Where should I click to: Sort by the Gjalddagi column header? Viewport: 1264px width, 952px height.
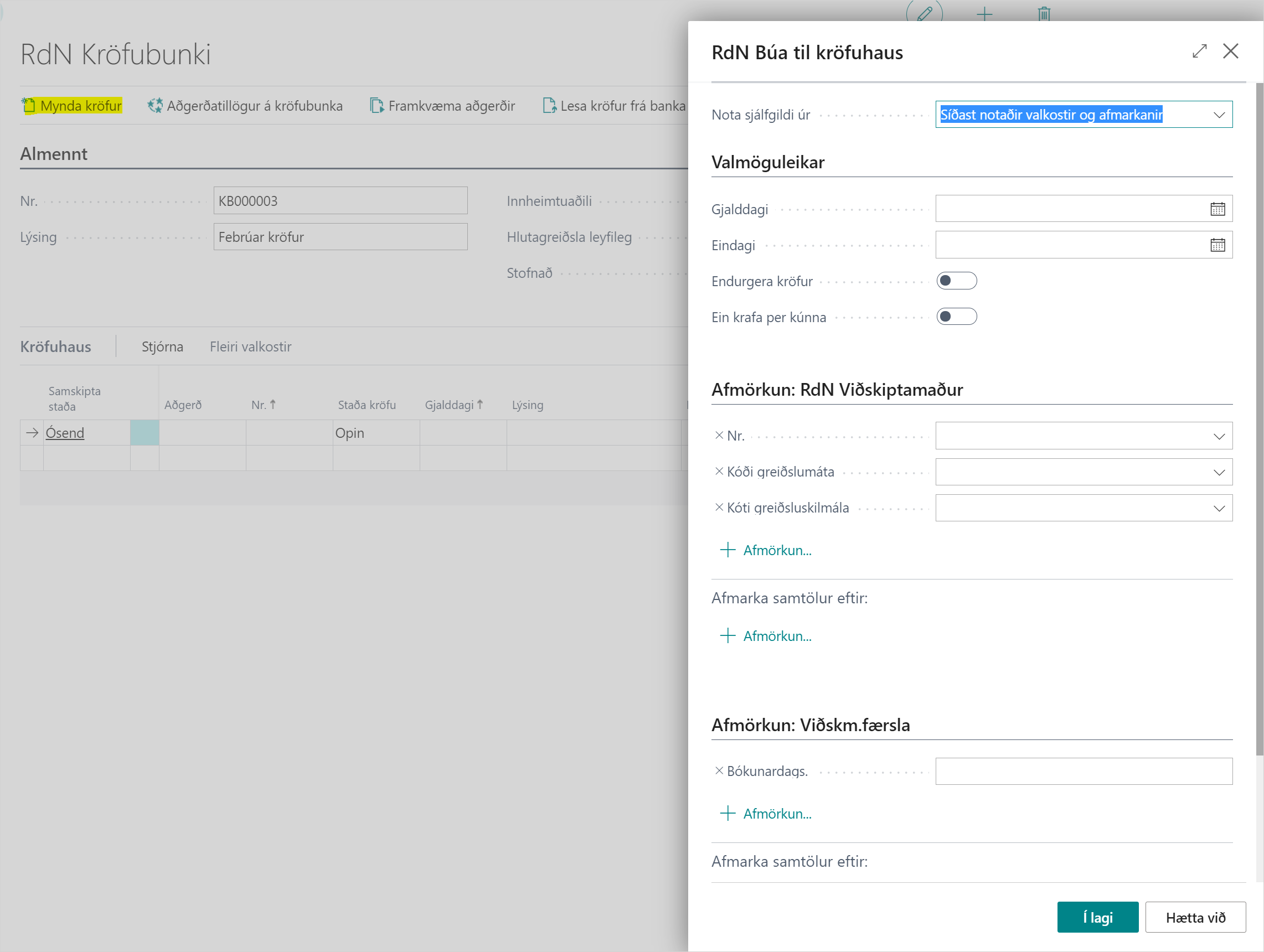pos(453,405)
